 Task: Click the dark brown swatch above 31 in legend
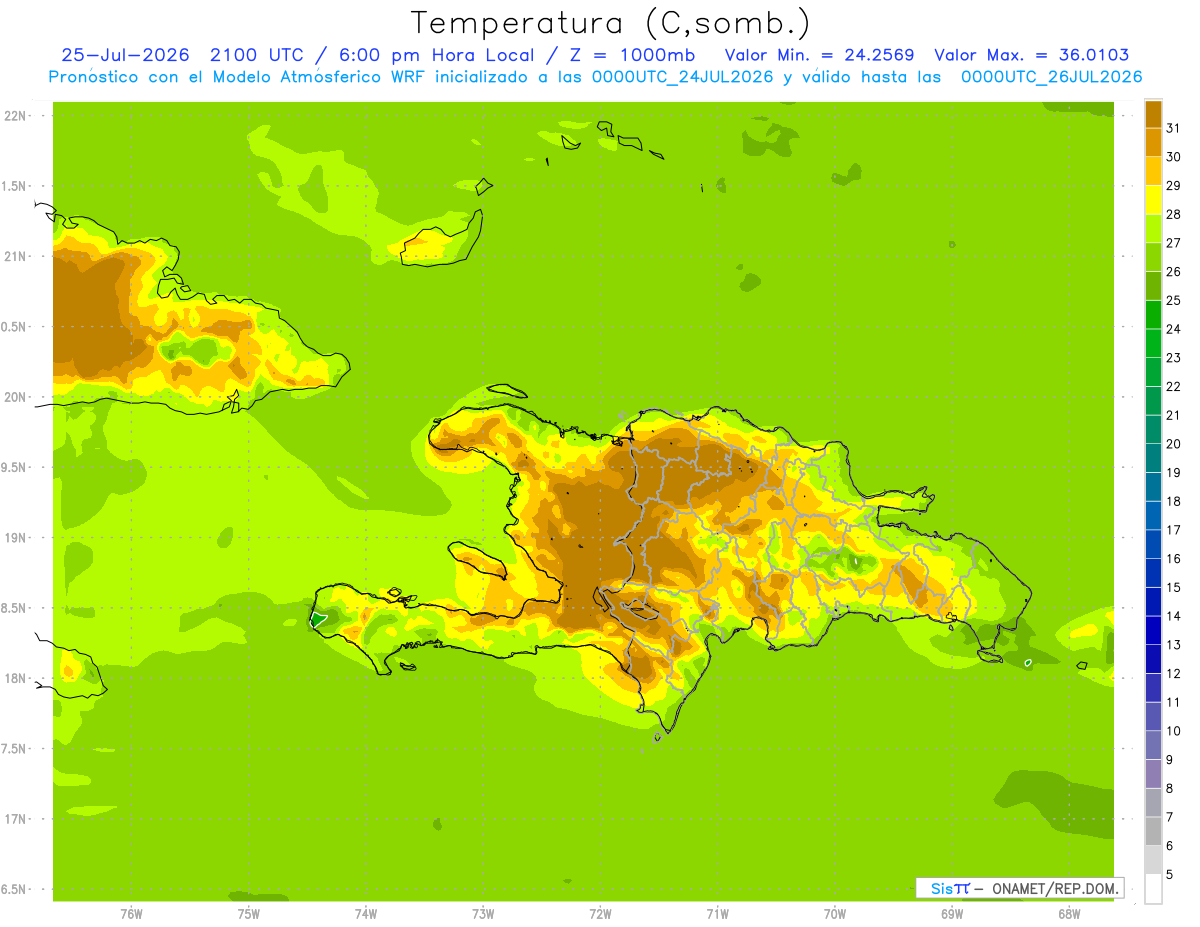(1153, 114)
